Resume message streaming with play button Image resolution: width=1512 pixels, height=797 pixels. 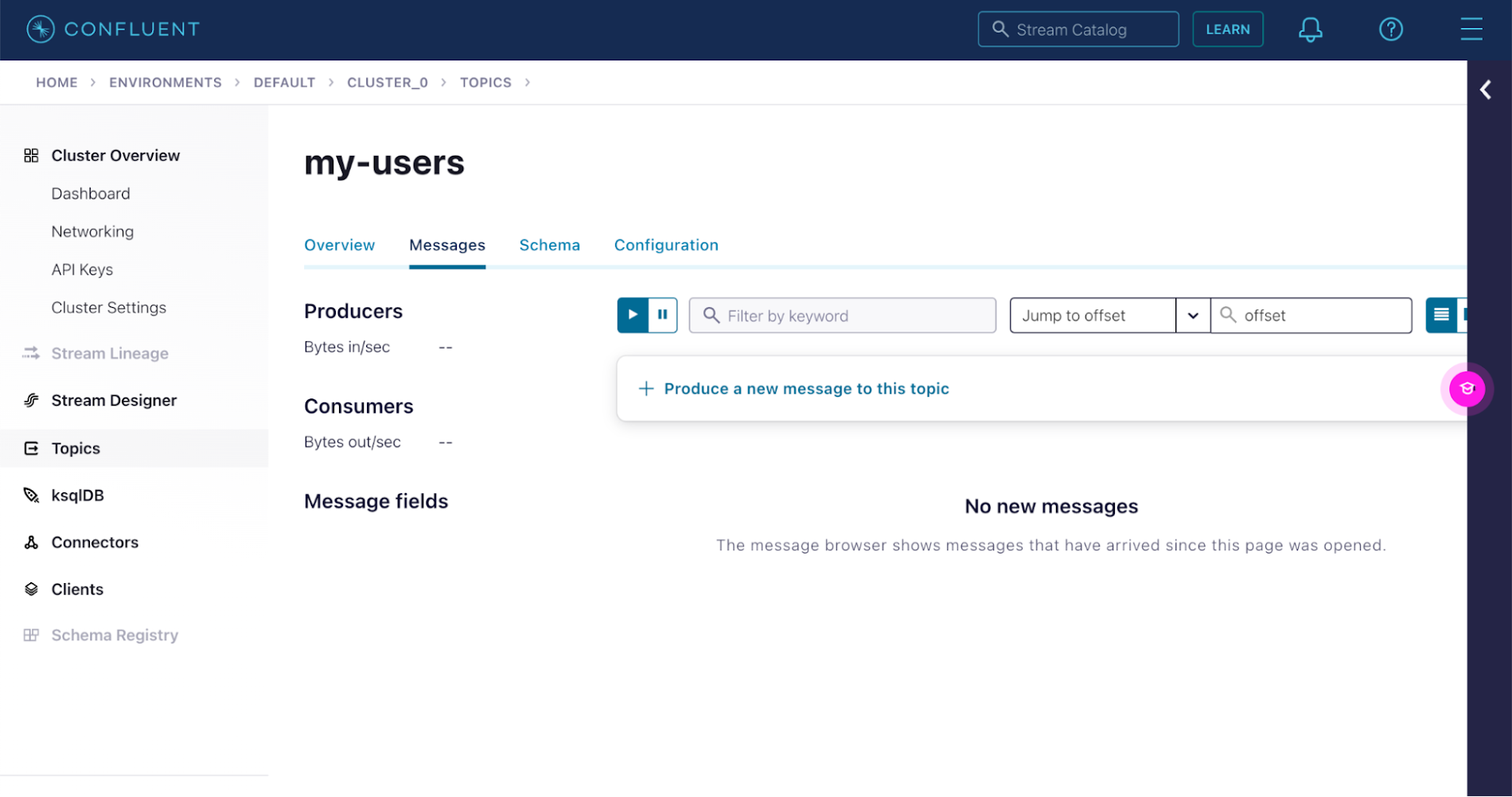point(633,315)
